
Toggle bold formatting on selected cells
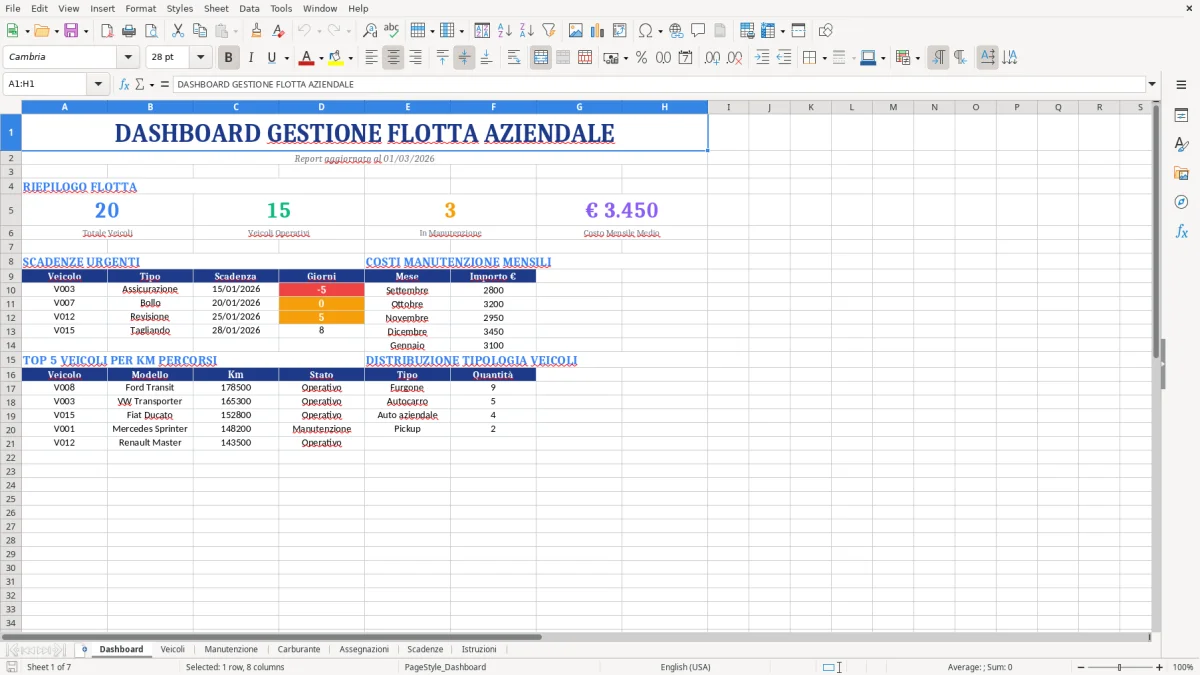[x=228, y=57]
